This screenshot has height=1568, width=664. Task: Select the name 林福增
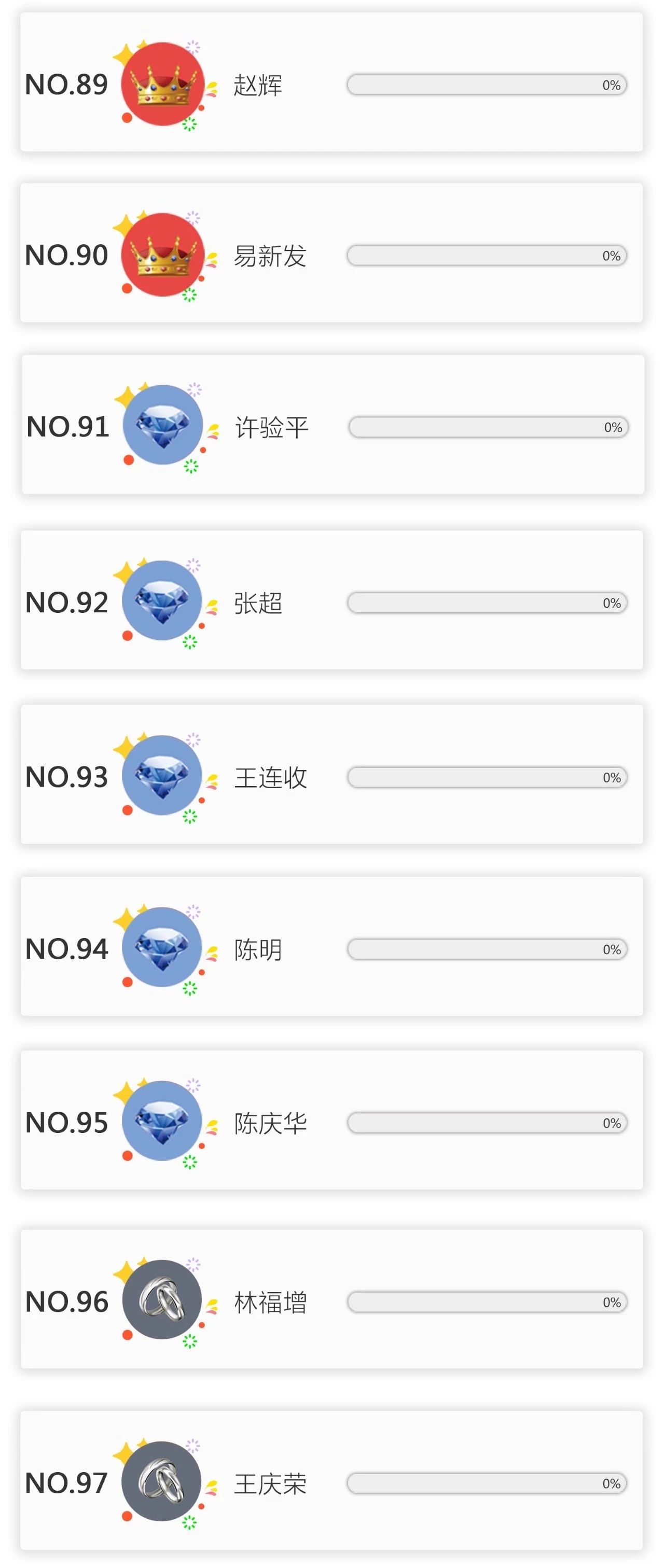click(x=270, y=1303)
